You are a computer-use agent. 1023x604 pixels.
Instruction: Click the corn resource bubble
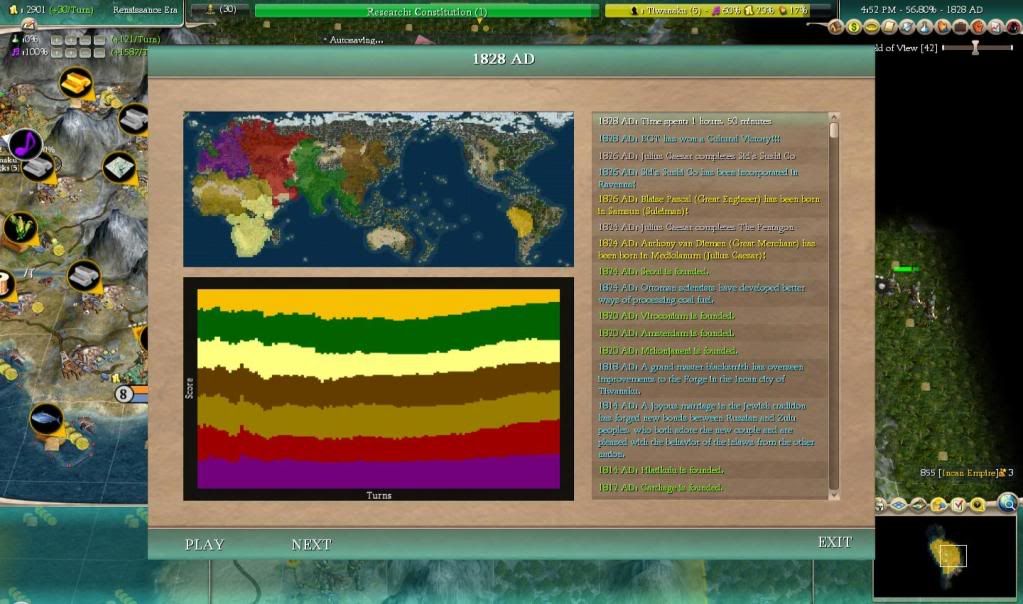(x=20, y=228)
